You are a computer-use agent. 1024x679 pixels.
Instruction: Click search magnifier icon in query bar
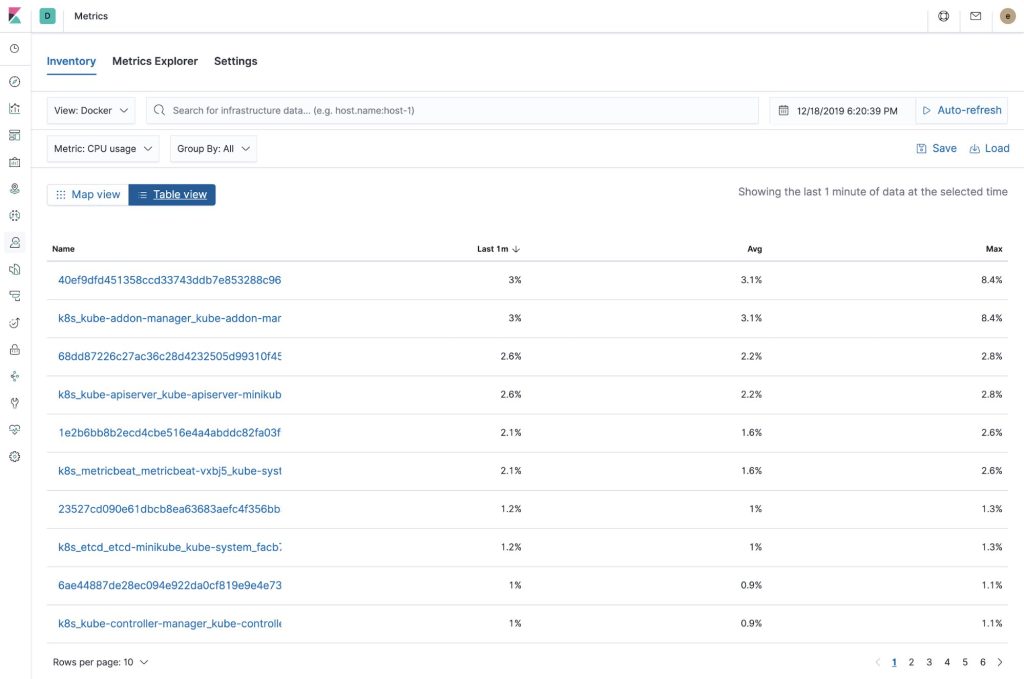159,110
